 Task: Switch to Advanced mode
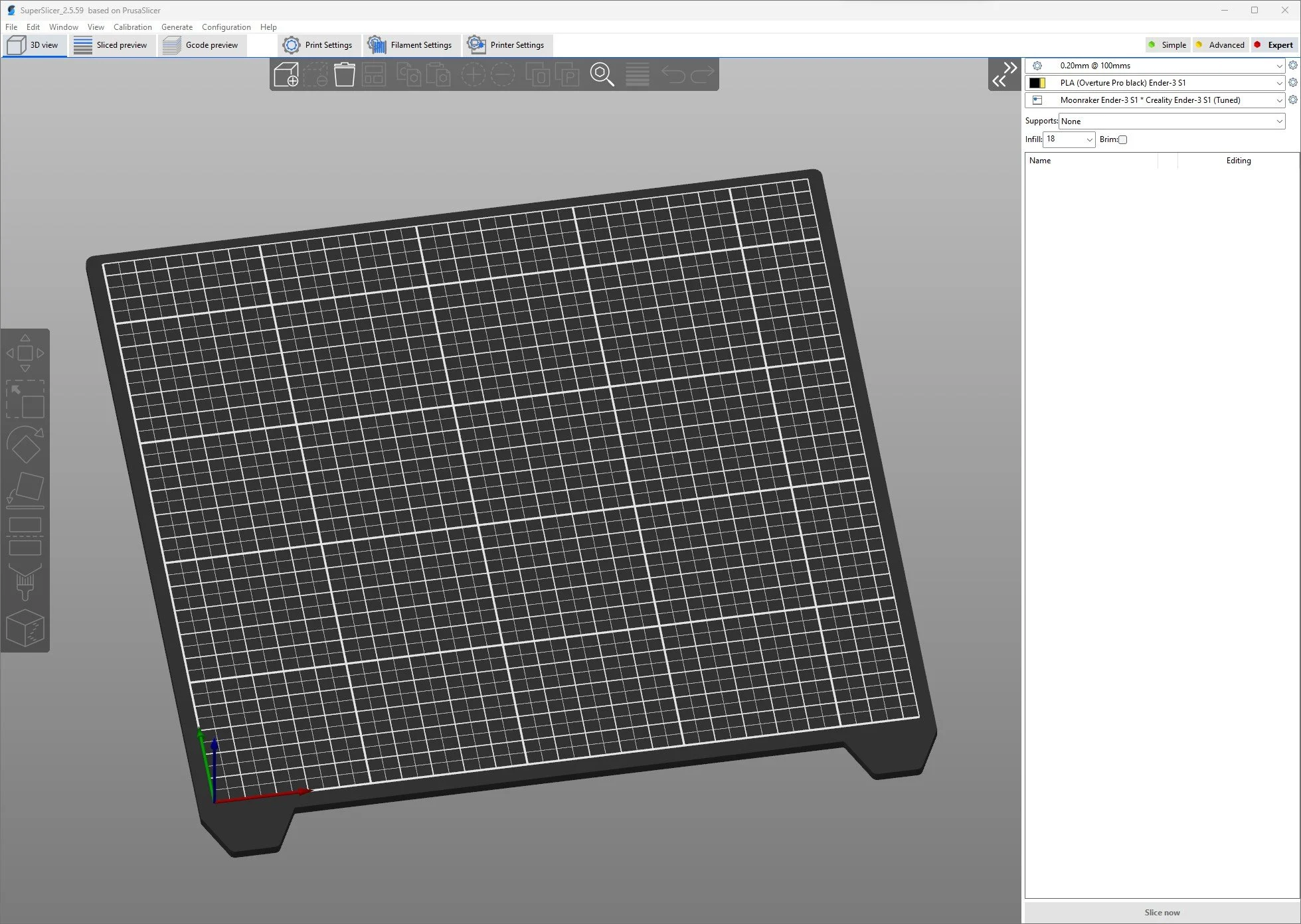1220,45
